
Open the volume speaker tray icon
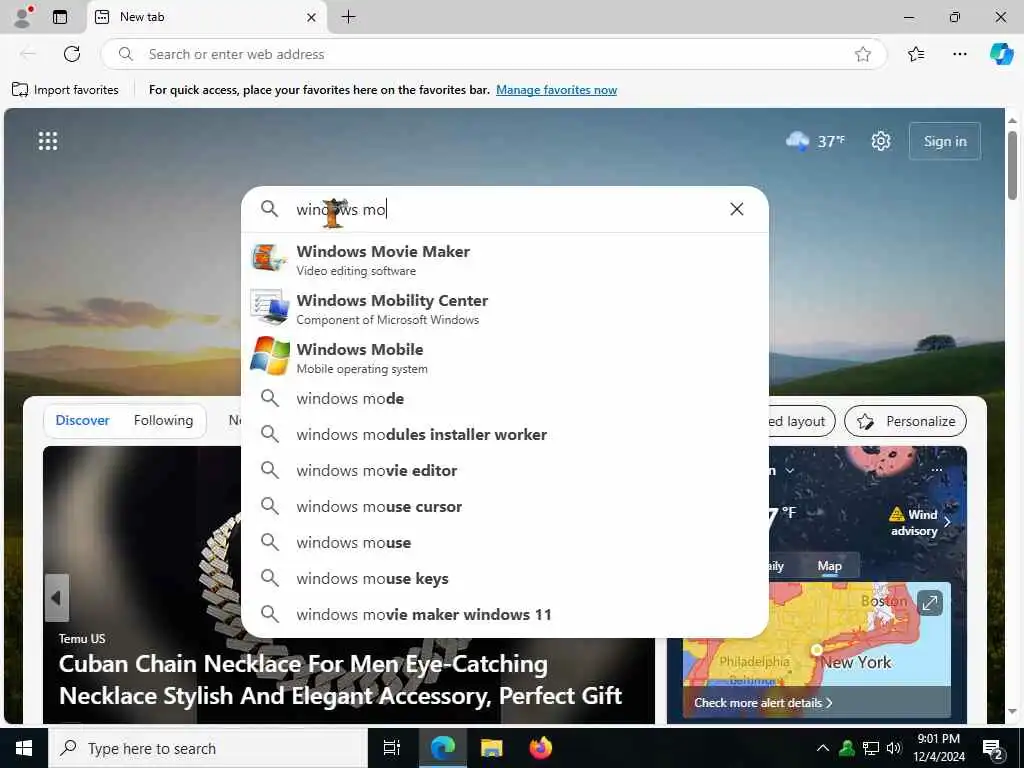coord(893,748)
